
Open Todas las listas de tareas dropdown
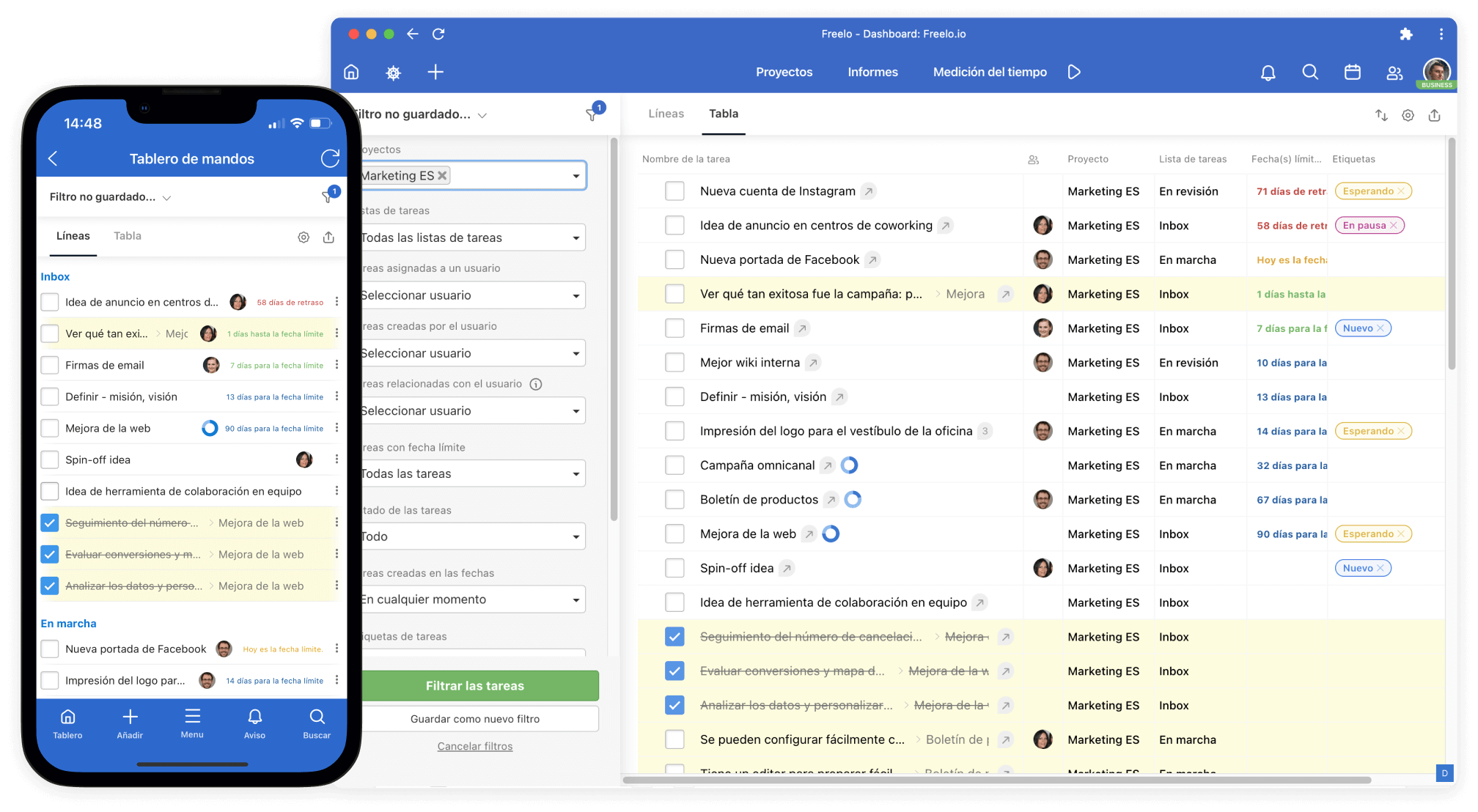click(x=473, y=237)
